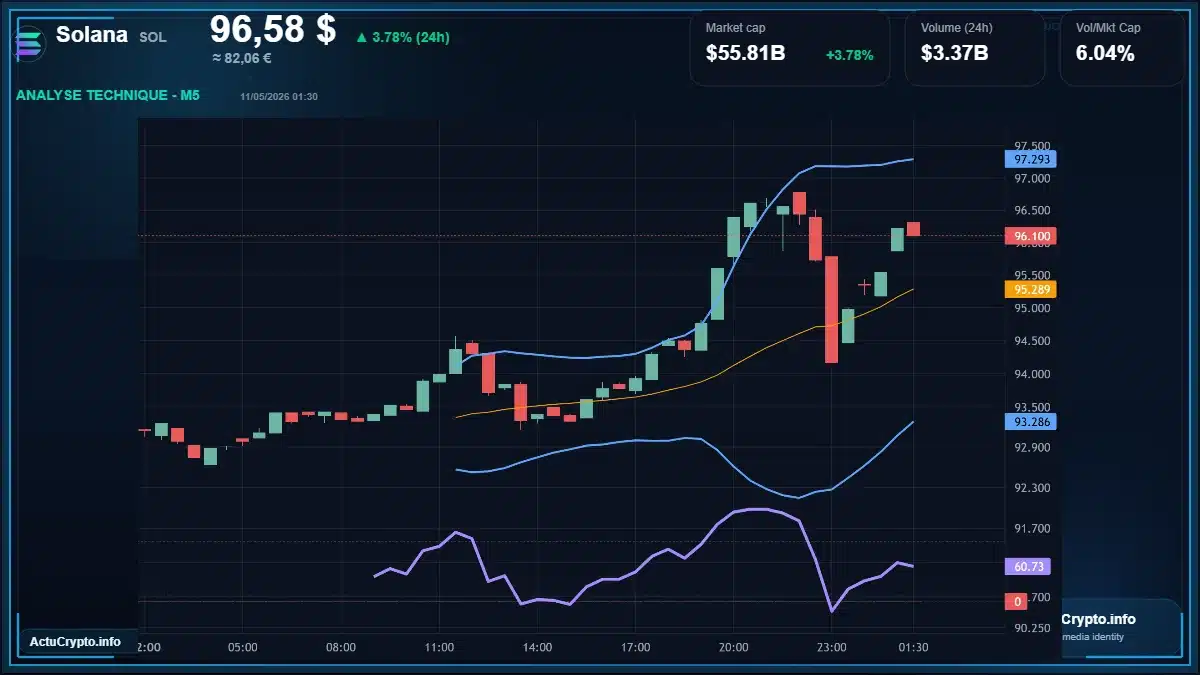Click the Solana logo icon
The image size is (1200, 675).
coord(31,43)
